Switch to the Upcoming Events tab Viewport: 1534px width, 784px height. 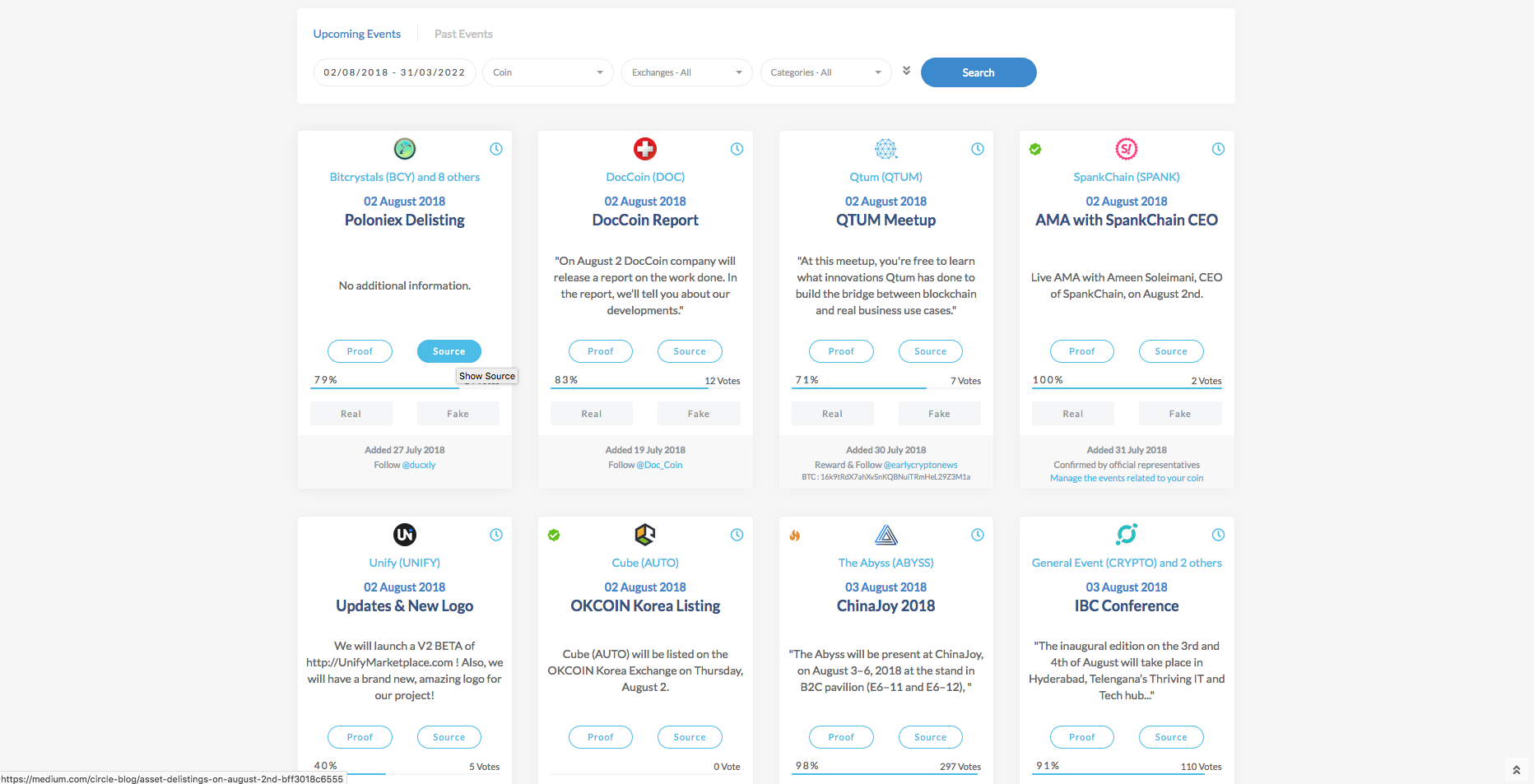tap(357, 34)
